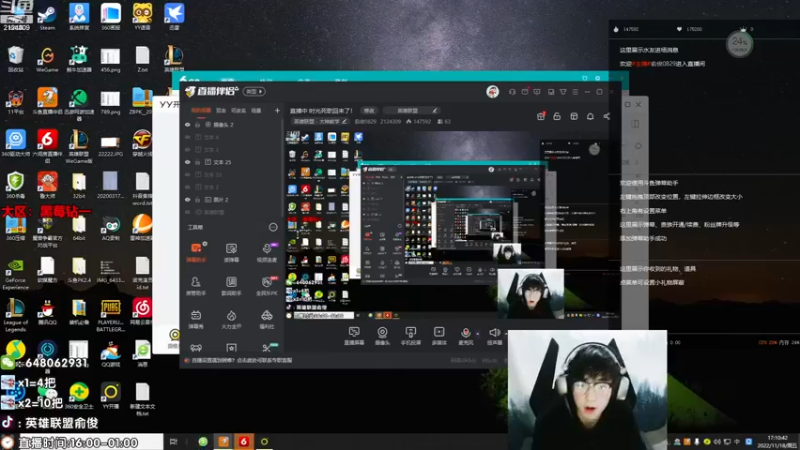Open the 视频连麦 tool

[266, 252]
